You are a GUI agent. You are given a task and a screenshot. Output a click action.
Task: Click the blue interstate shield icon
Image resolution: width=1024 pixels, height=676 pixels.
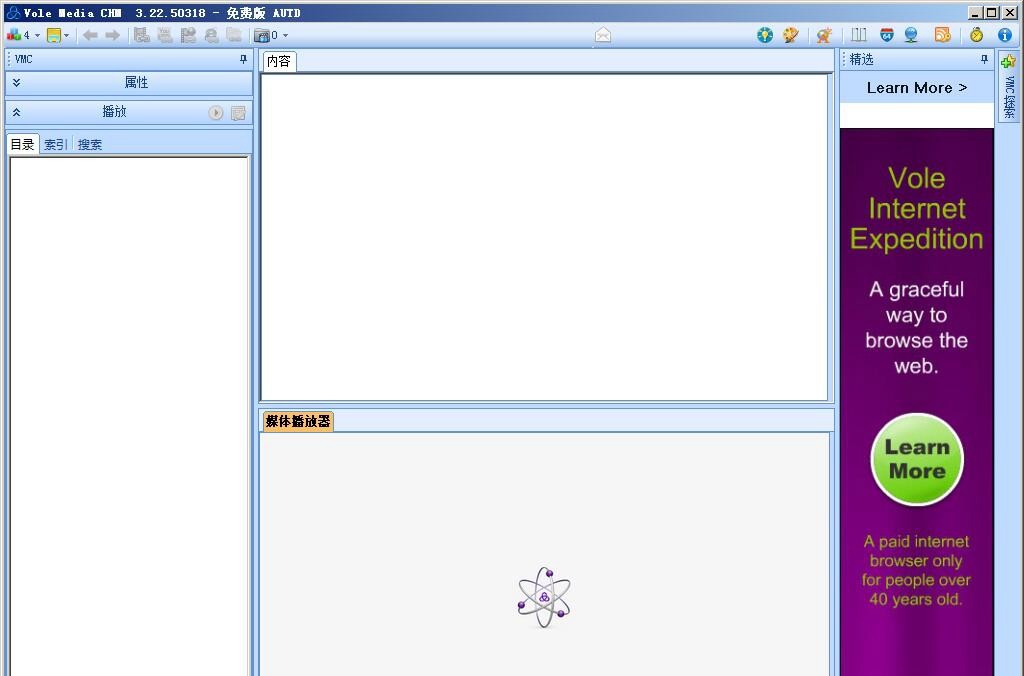point(887,35)
